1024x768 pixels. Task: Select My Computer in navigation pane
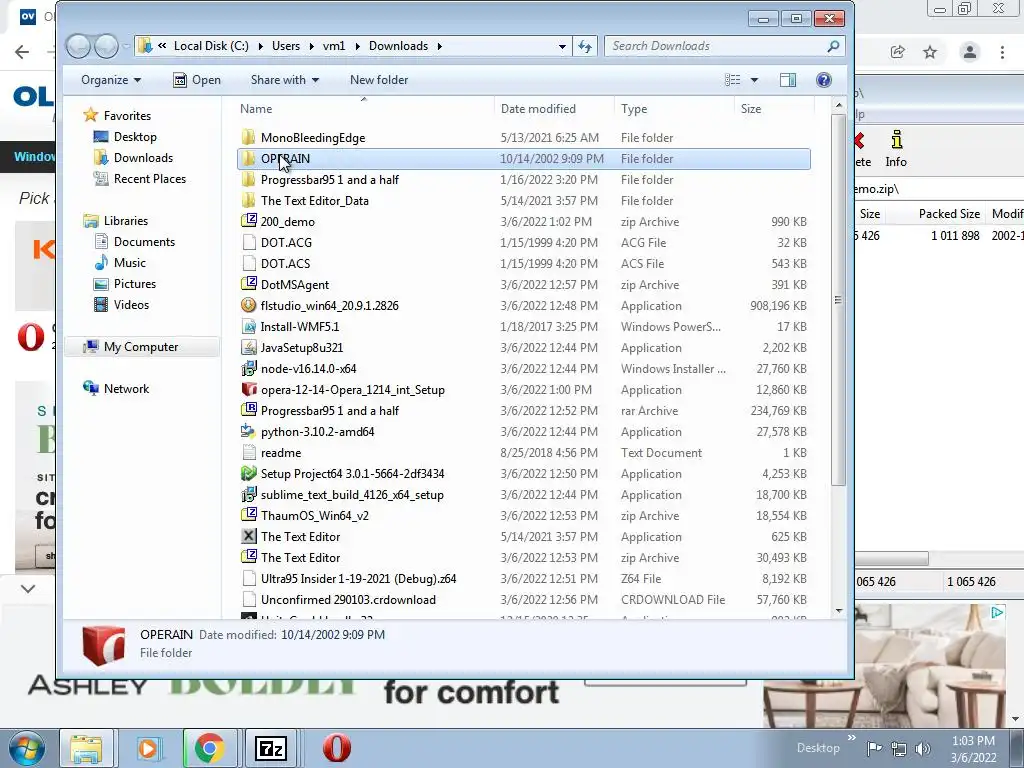coord(140,347)
